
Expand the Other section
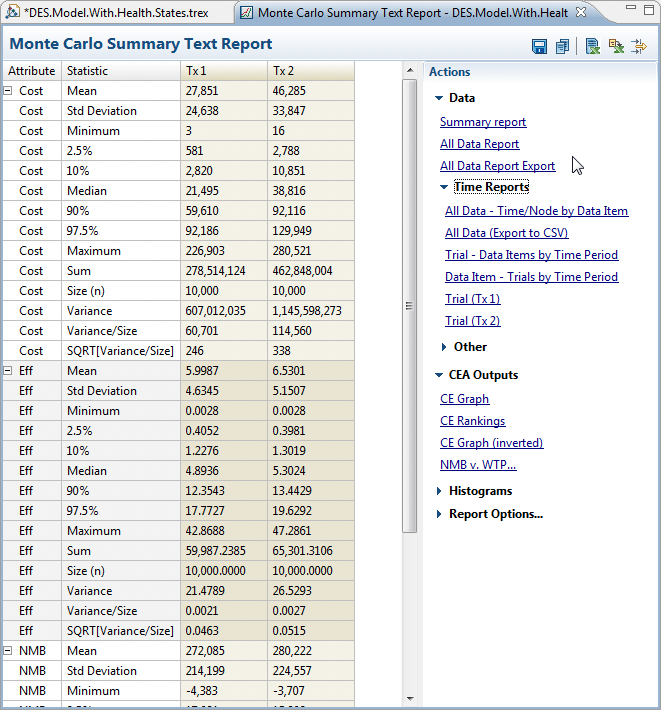pos(444,347)
